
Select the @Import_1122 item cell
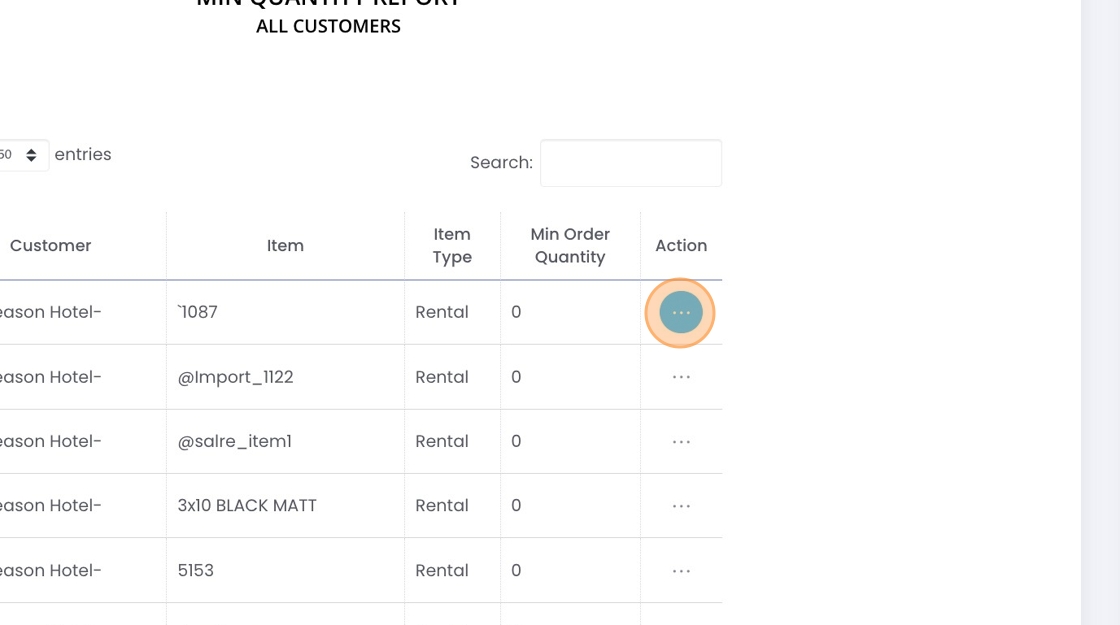[x=236, y=377]
